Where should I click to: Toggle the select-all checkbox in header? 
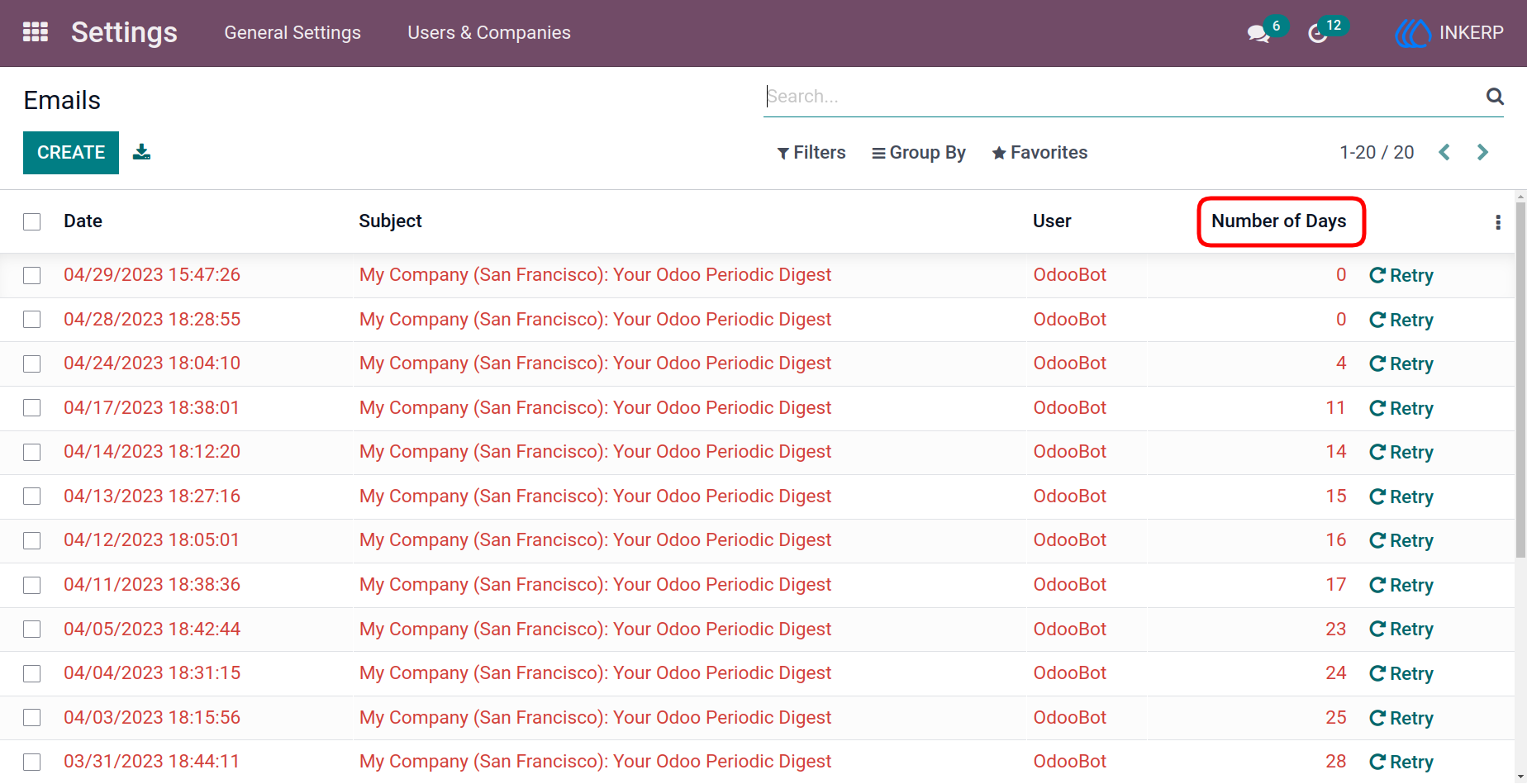pyautogui.click(x=32, y=221)
